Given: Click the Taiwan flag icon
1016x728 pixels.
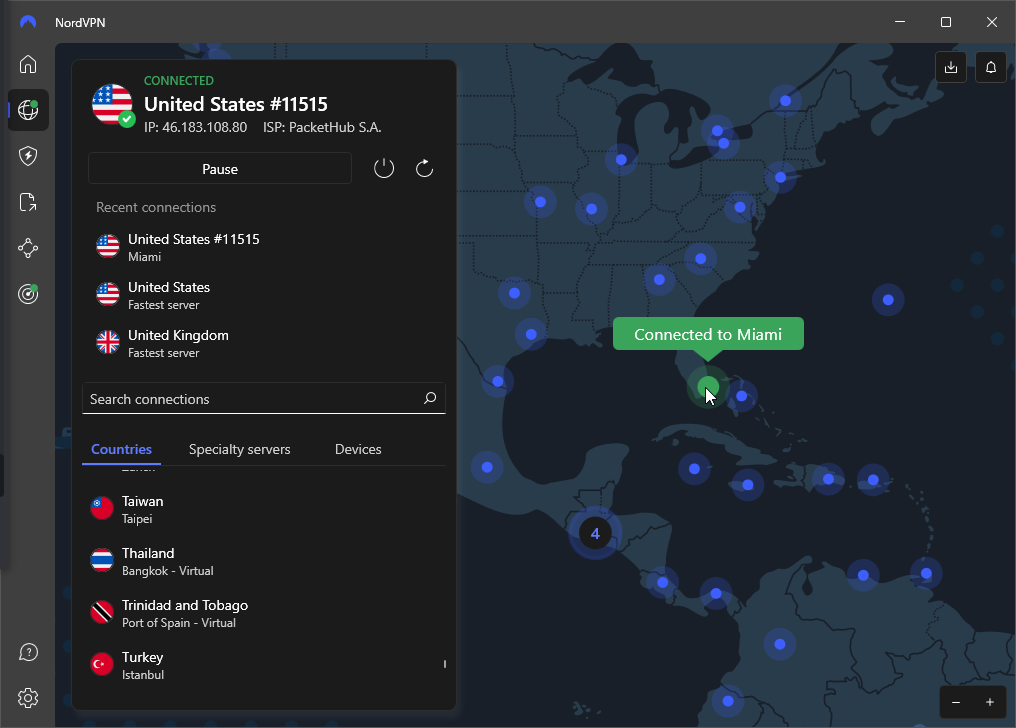Looking at the screenshot, I should coord(102,508).
